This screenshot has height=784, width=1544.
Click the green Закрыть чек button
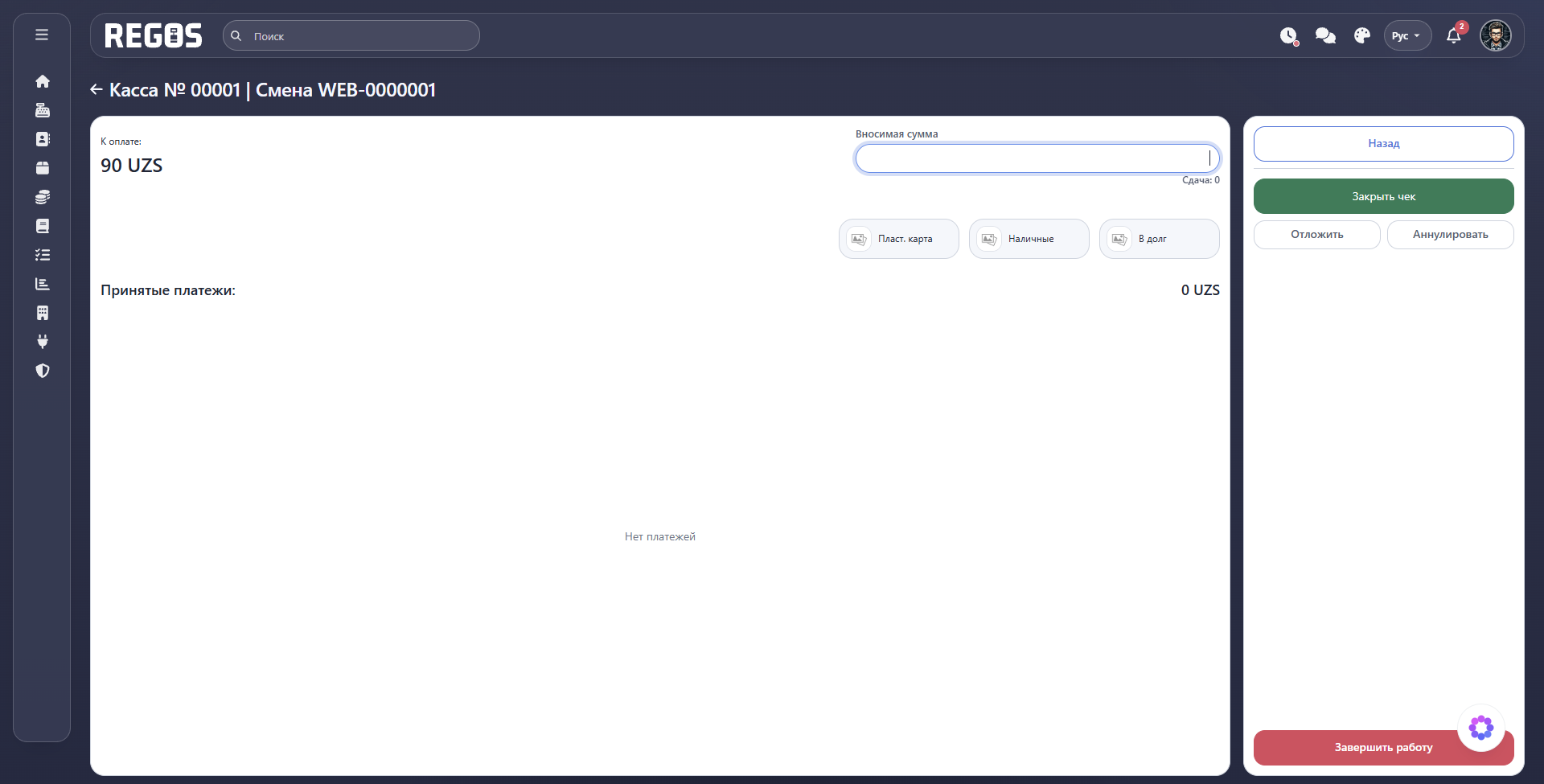point(1384,196)
